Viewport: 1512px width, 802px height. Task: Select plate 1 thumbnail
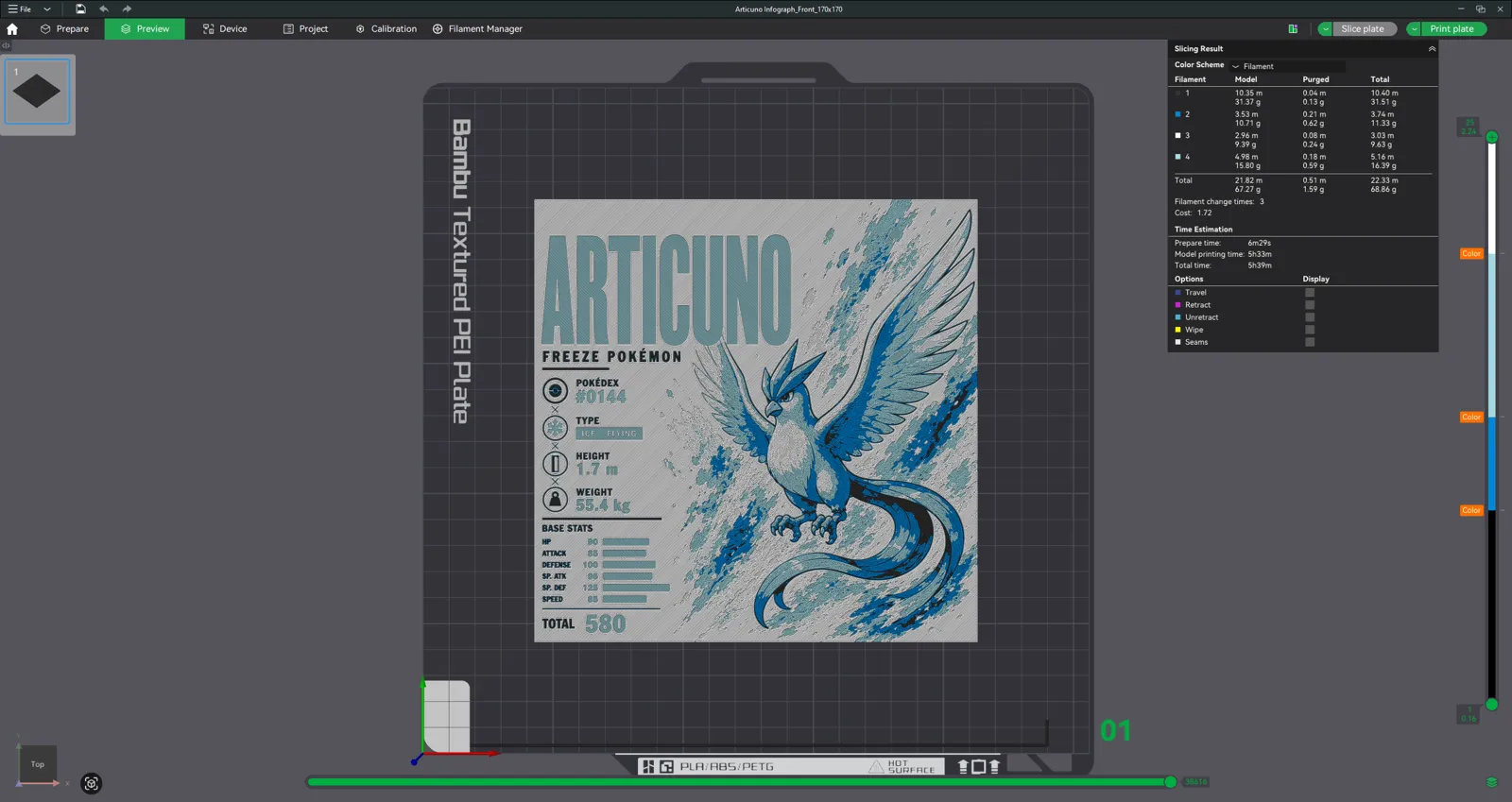point(38,92)
